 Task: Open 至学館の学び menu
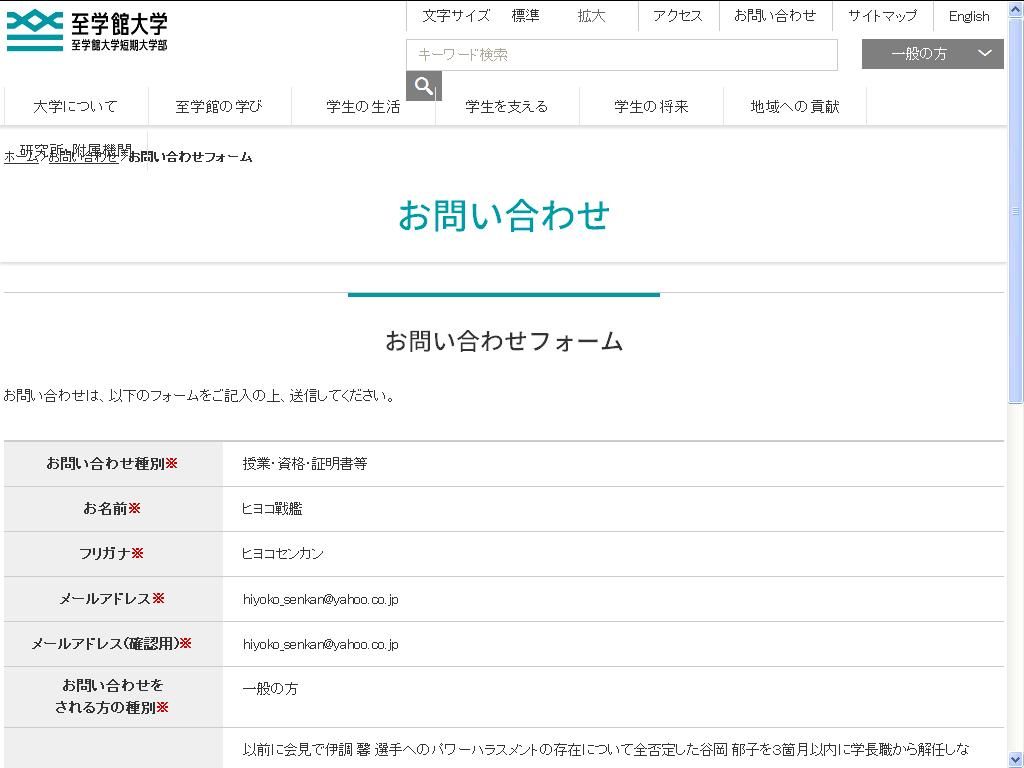coord(219,106)
